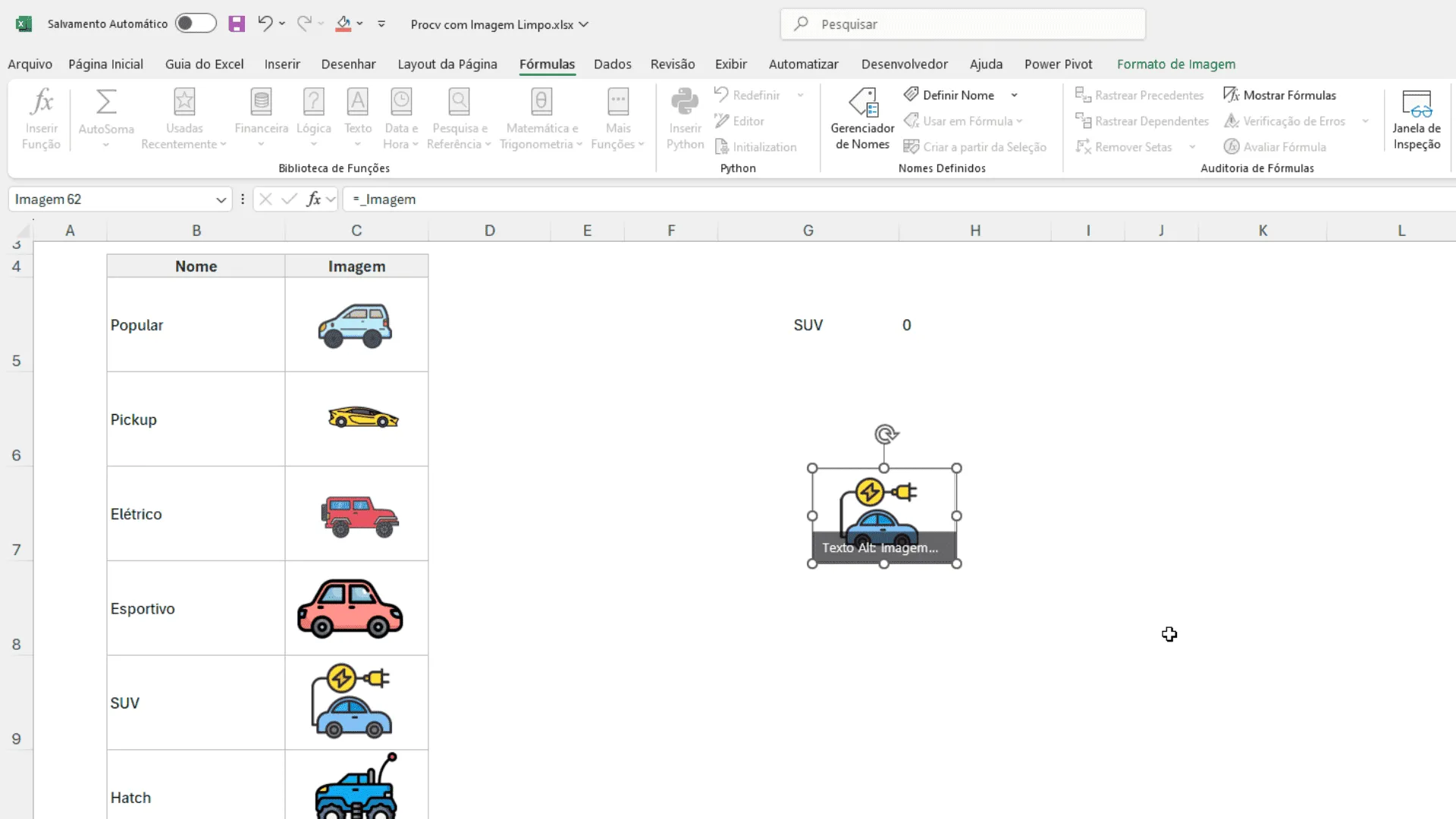Screen dimensions: 1456x819
Task: Open the Financeira functions library
Action: (261, 119)
